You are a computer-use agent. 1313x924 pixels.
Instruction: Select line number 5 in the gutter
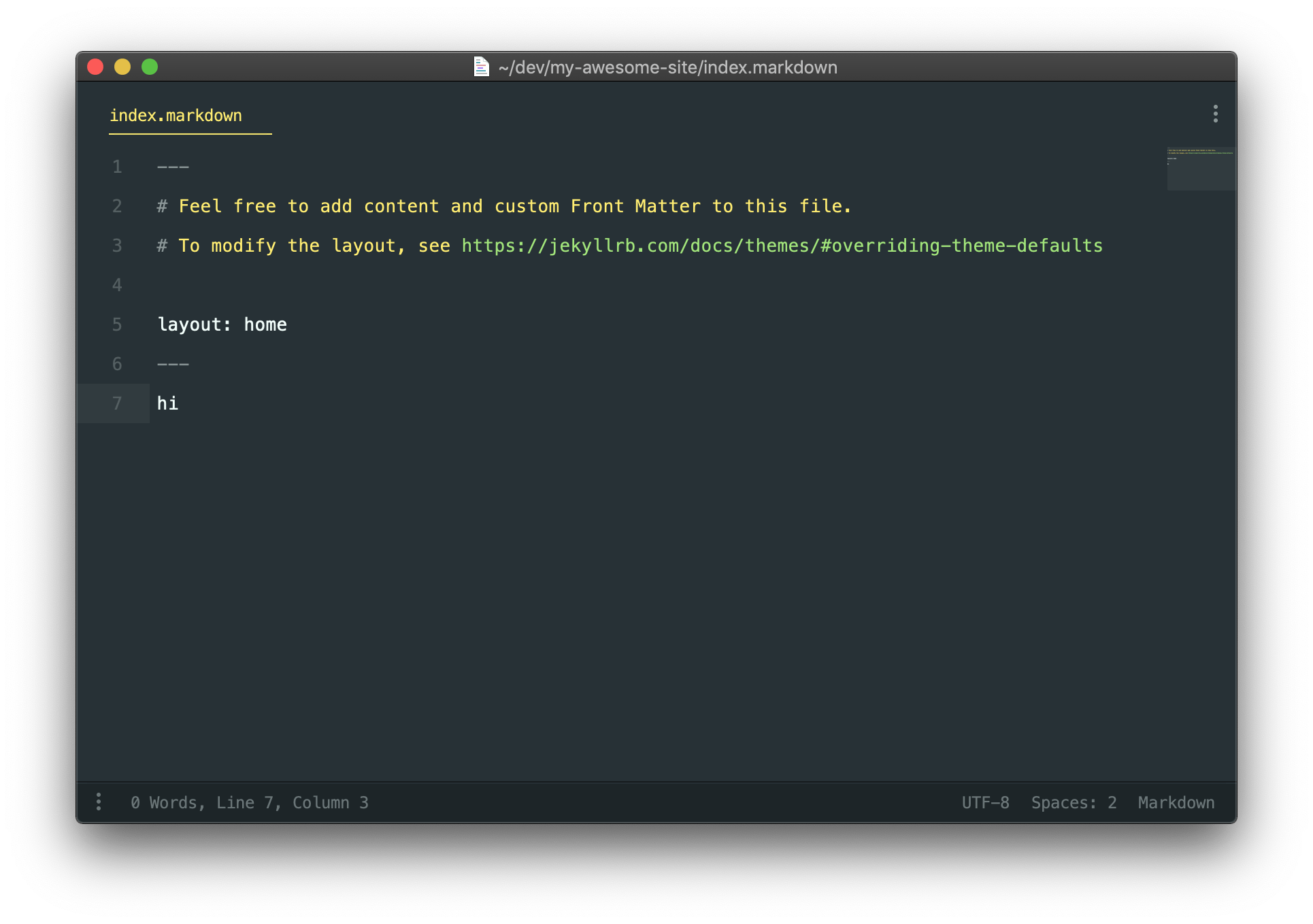tap(117, 325)
